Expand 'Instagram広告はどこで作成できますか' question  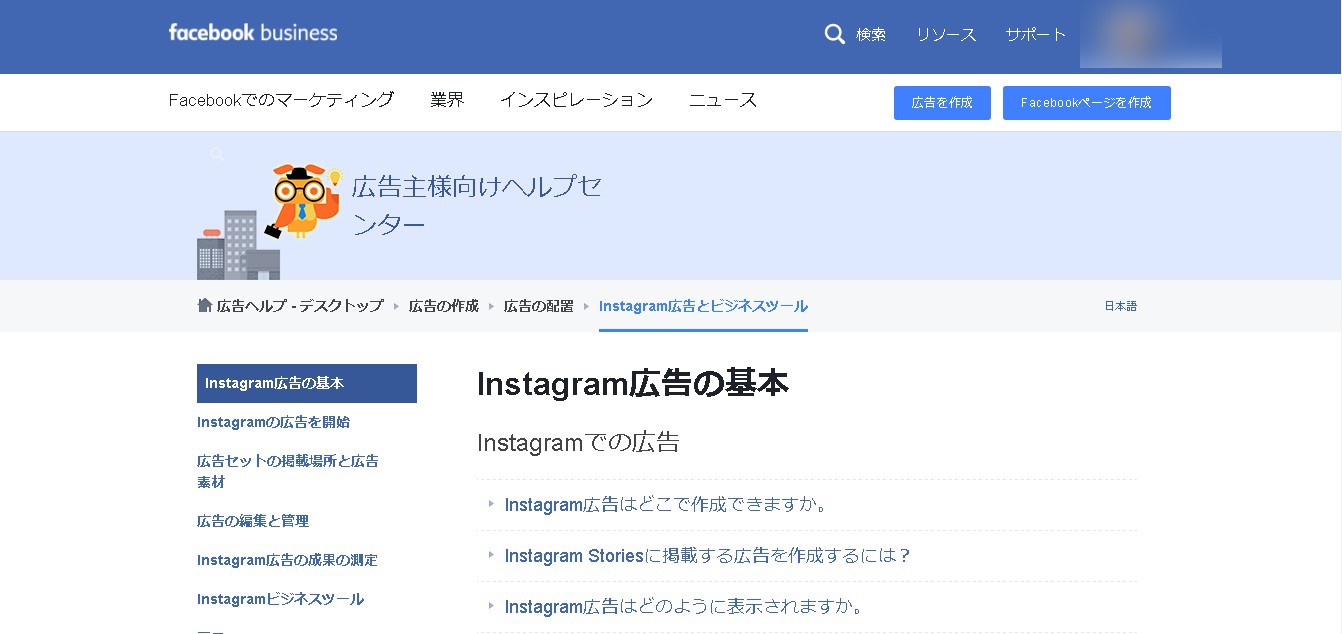tap(665, 504)
